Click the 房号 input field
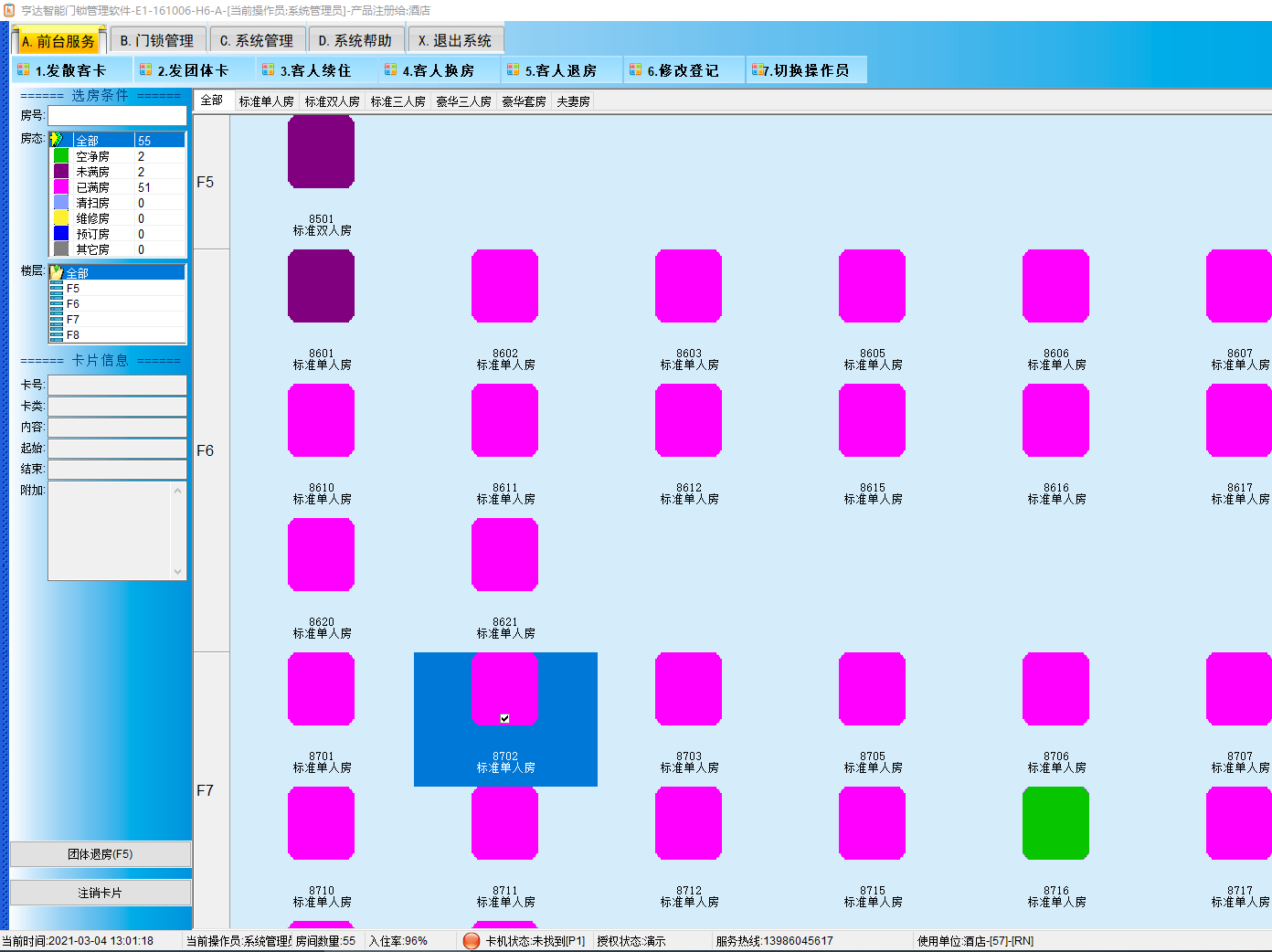This screenshot has height=952, width=1272. pyautogui.click(x=117, y=116)
